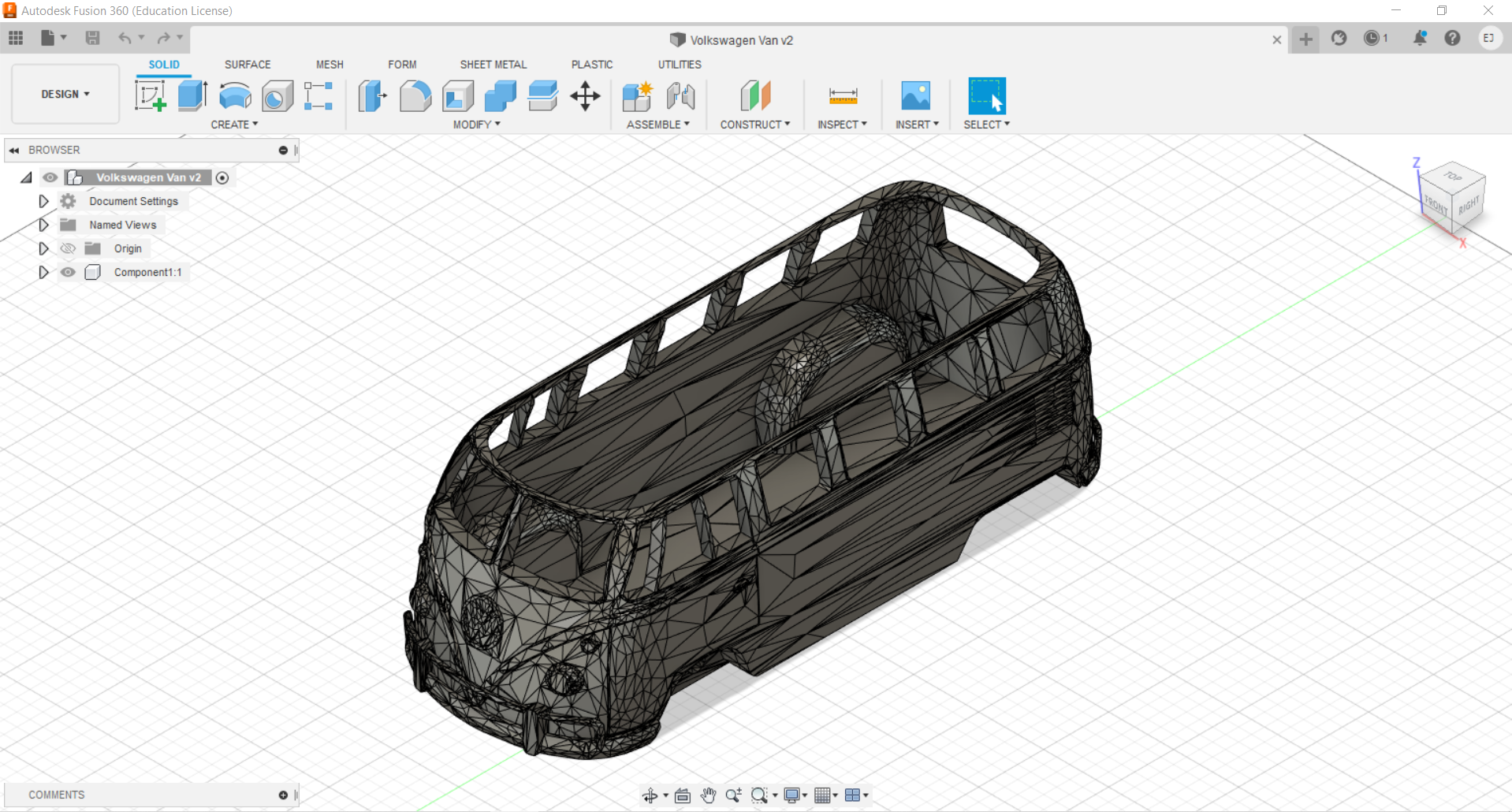Open the Job Status clock icon
Viewport: 1512px width, 812px height.
pyautogui.click(x=1372, y=38)
